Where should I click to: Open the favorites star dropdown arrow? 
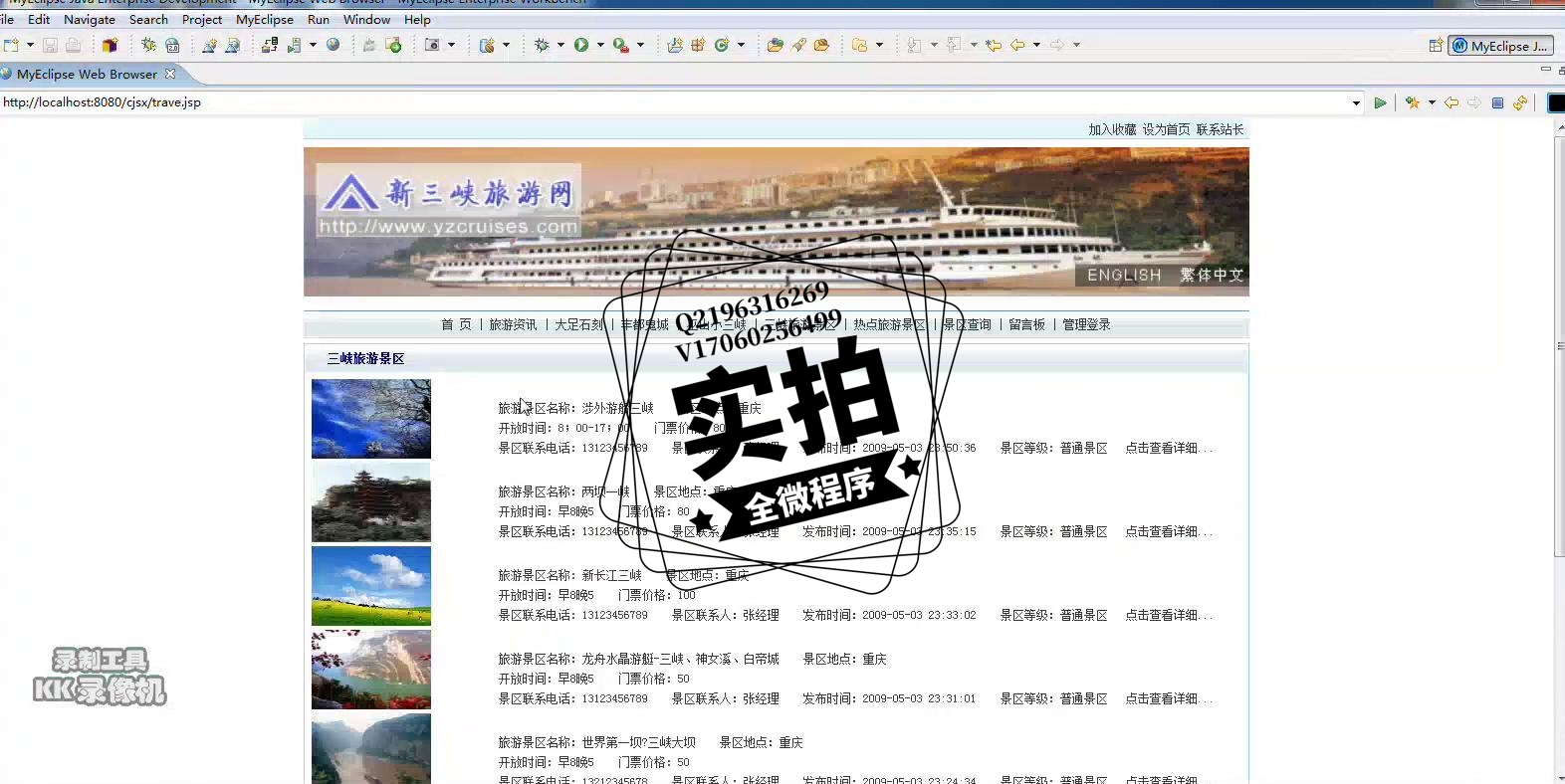pyautogui.click(x=1432, y=102)
